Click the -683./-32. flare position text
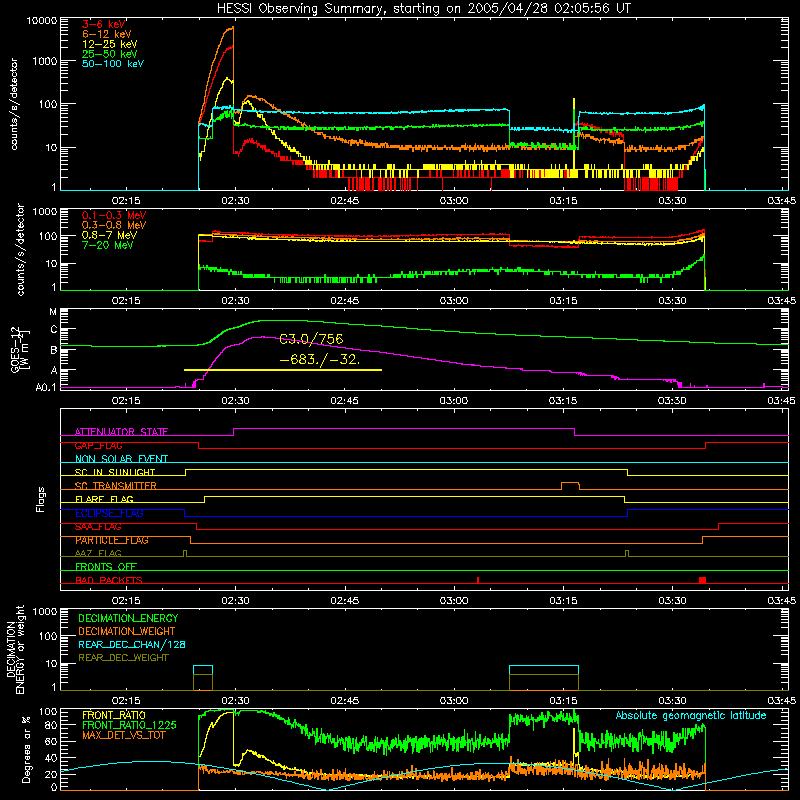This screenshot has width=800, height=800. [x=320, y=360]
